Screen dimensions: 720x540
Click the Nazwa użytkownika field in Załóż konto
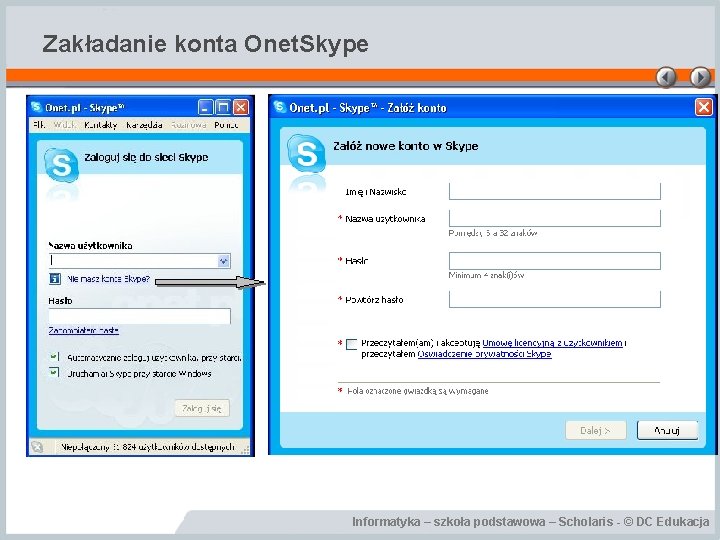click(555, 218)
